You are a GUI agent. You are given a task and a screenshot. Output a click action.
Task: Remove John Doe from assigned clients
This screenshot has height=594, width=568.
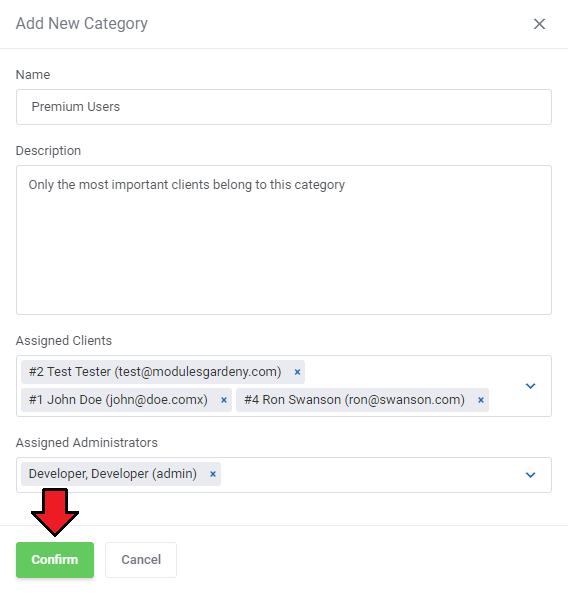click(224, 400)
